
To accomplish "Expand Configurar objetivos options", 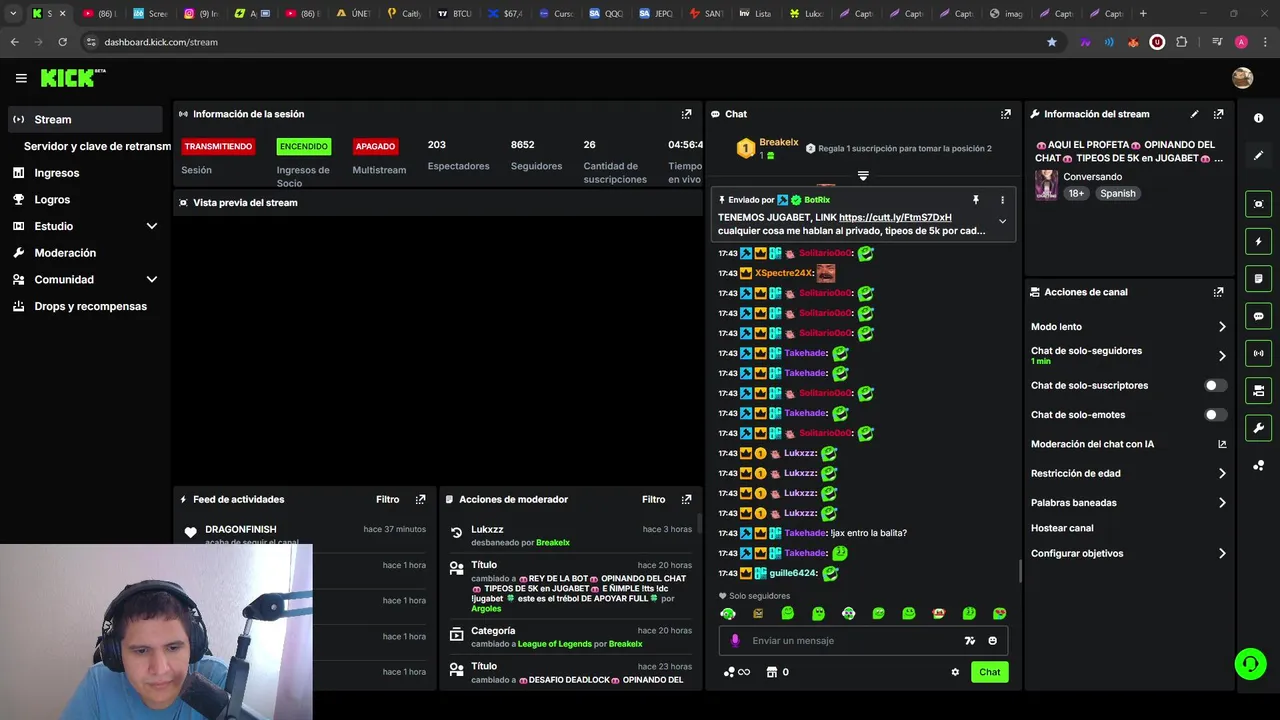I will pos(1221,553).
